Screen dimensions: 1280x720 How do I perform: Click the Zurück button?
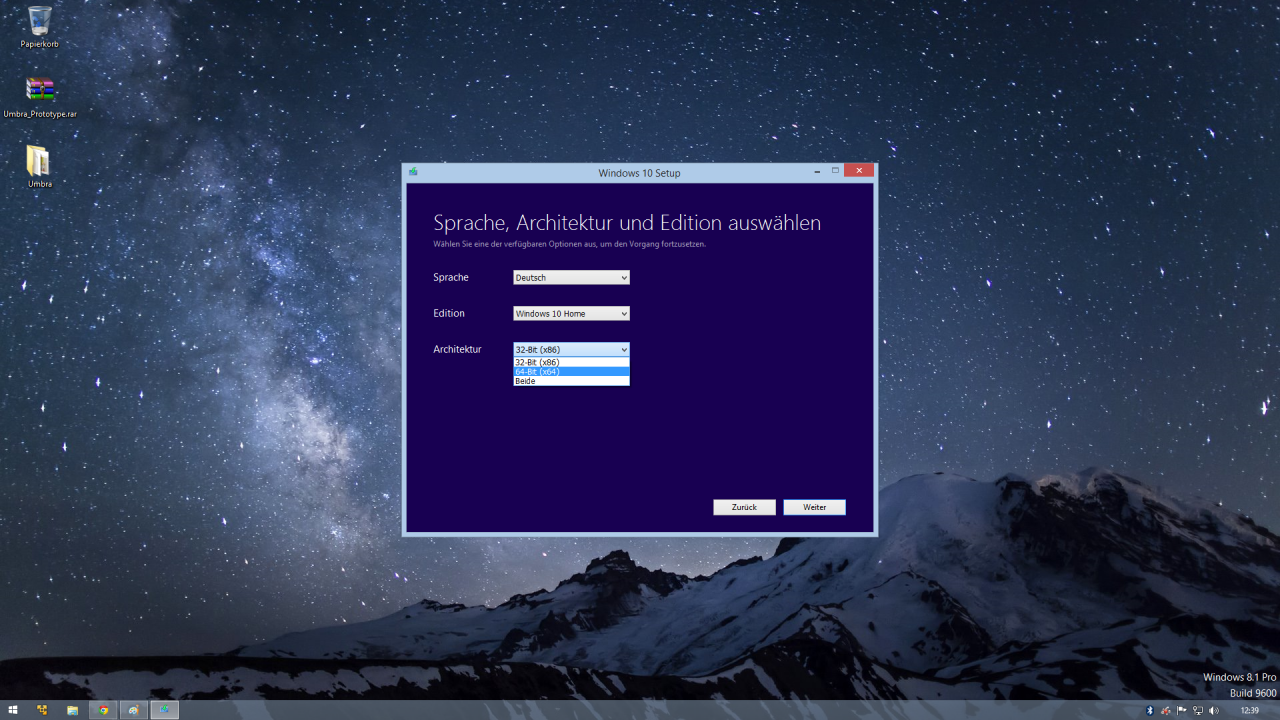(744, 507)
